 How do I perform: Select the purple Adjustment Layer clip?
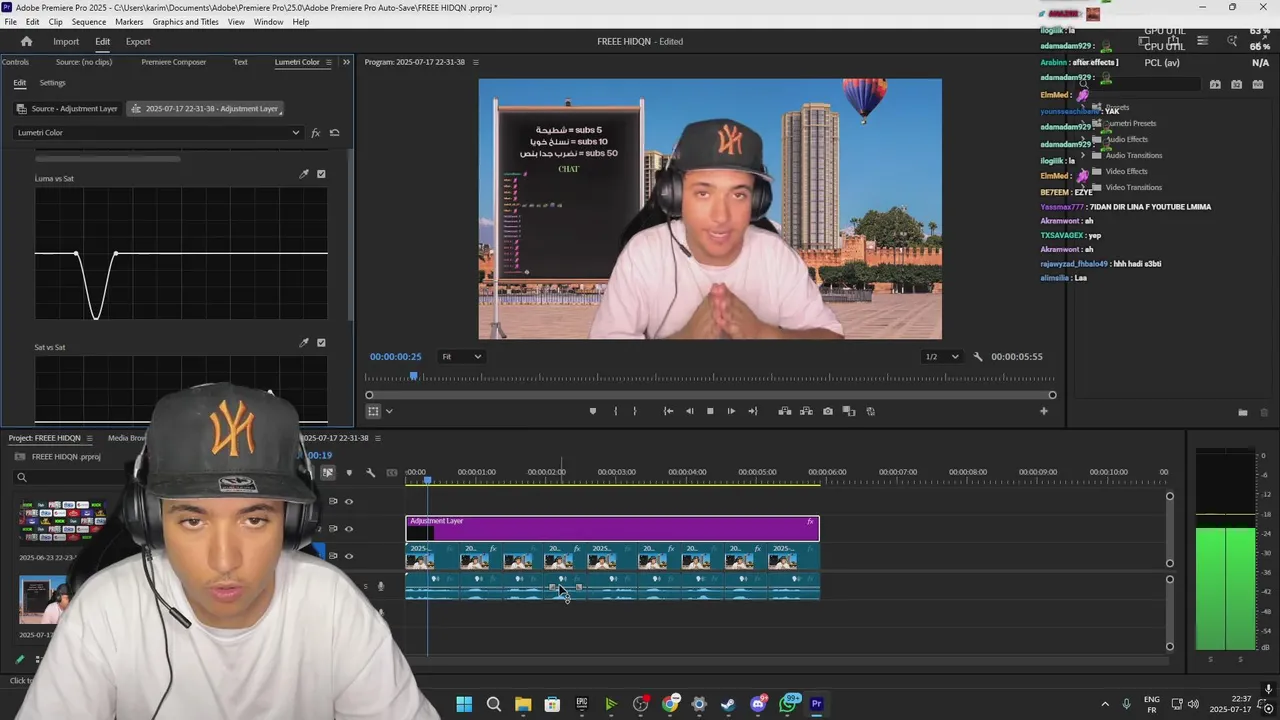612,528
